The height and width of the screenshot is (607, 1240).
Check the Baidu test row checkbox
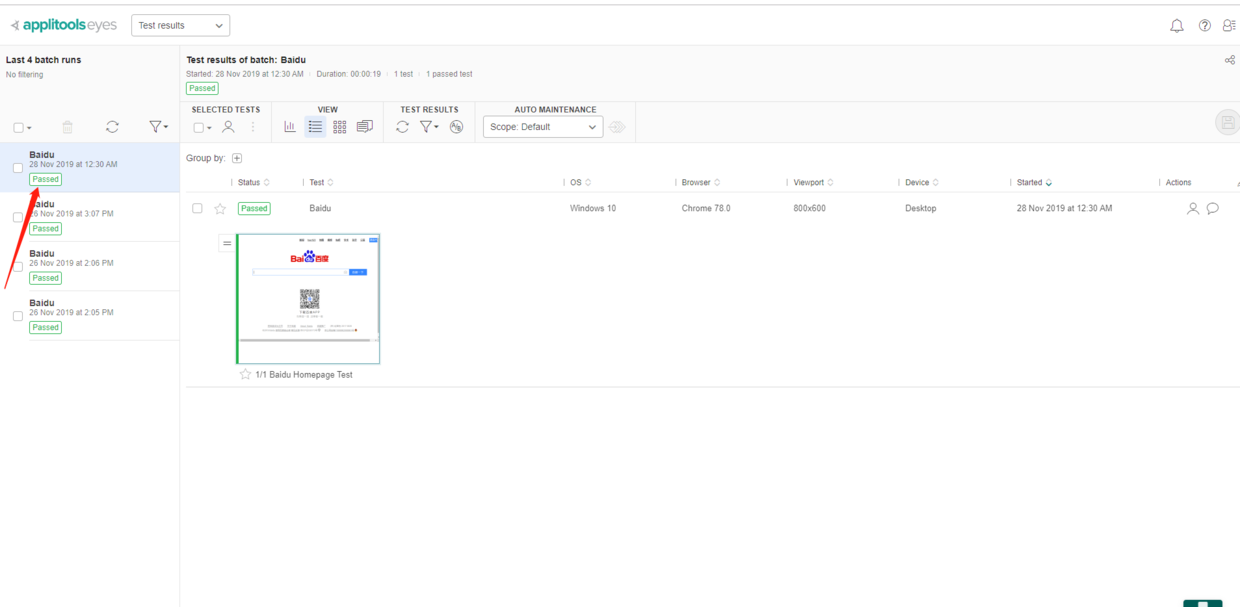[197, 208]
